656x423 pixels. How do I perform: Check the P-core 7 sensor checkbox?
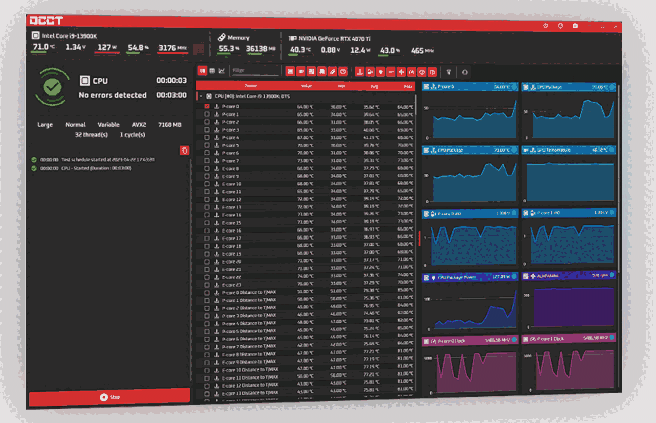[x=207, y=161]
